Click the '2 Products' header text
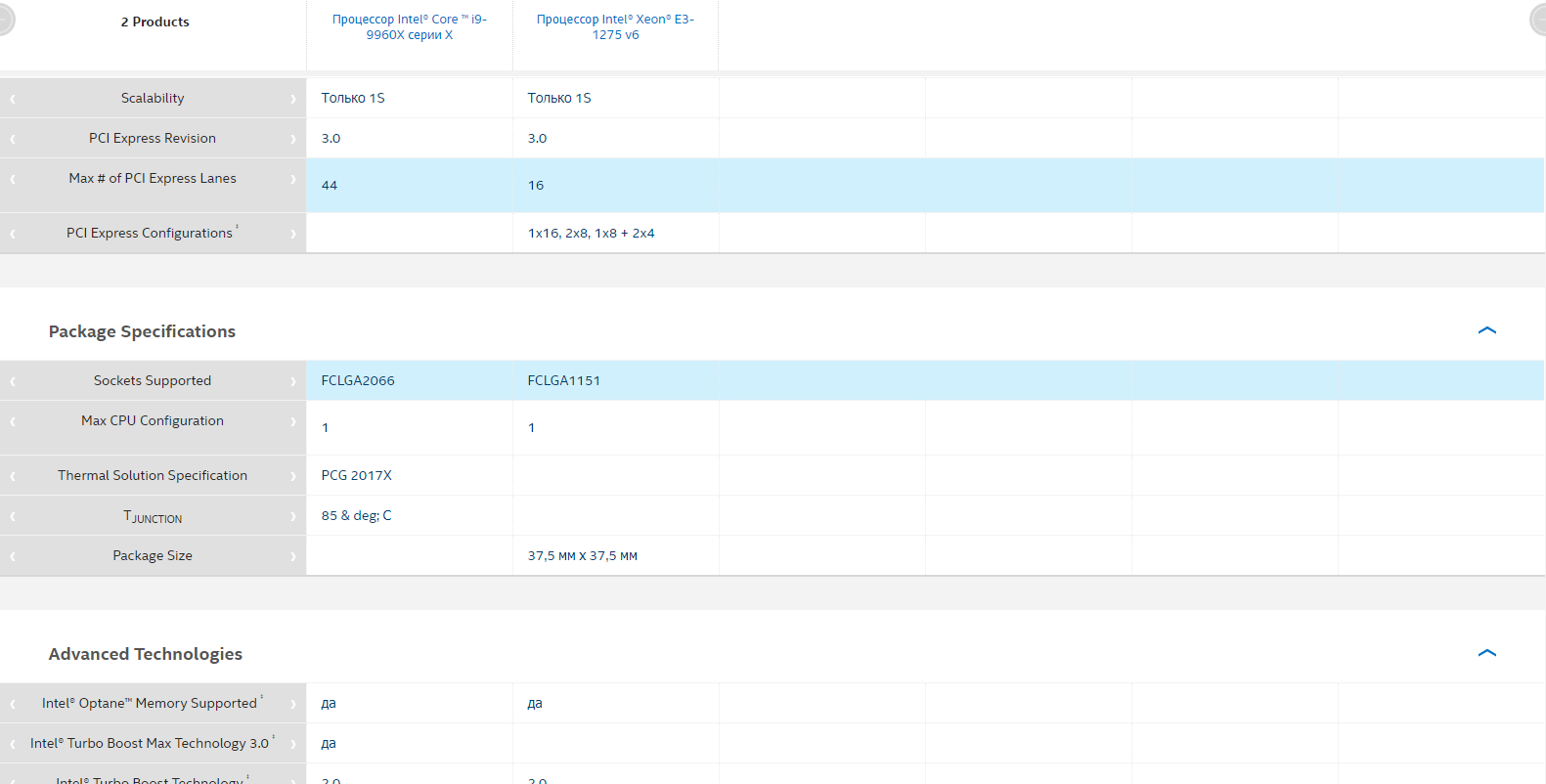1546x784 pixels. 155,22
